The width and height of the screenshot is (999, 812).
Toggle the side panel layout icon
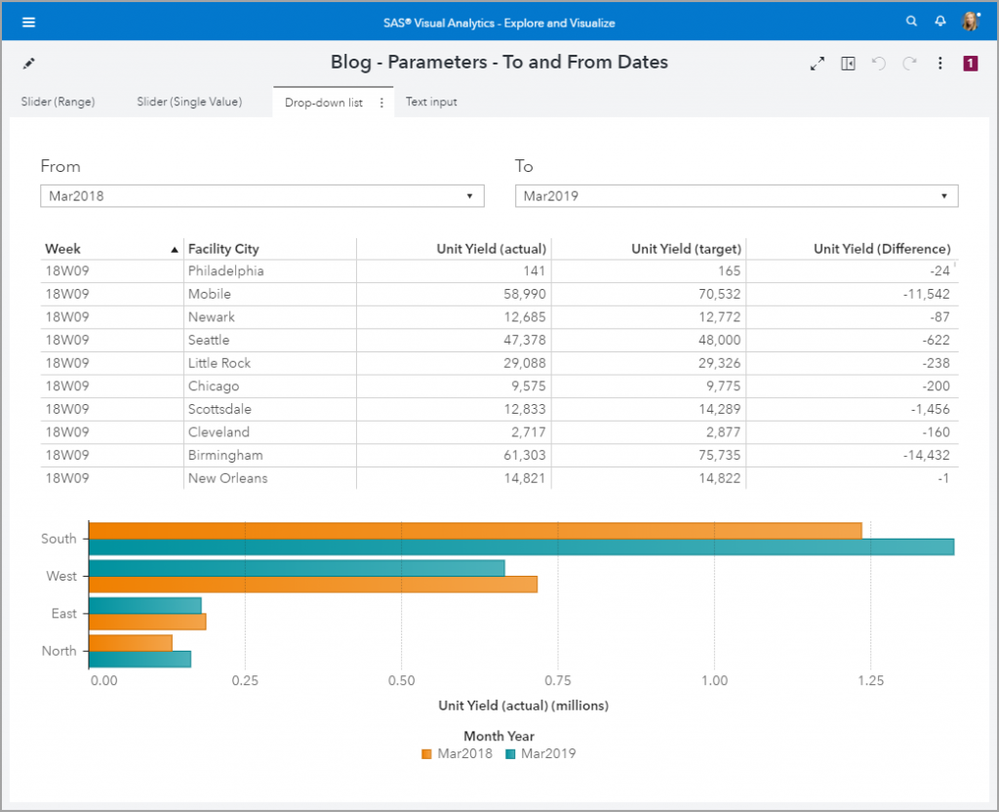pos(848,63)
